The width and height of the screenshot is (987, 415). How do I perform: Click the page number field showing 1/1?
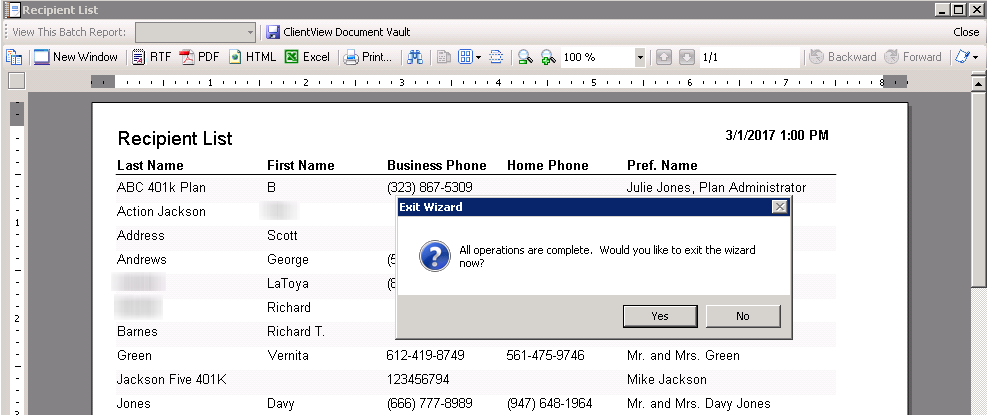749,57
